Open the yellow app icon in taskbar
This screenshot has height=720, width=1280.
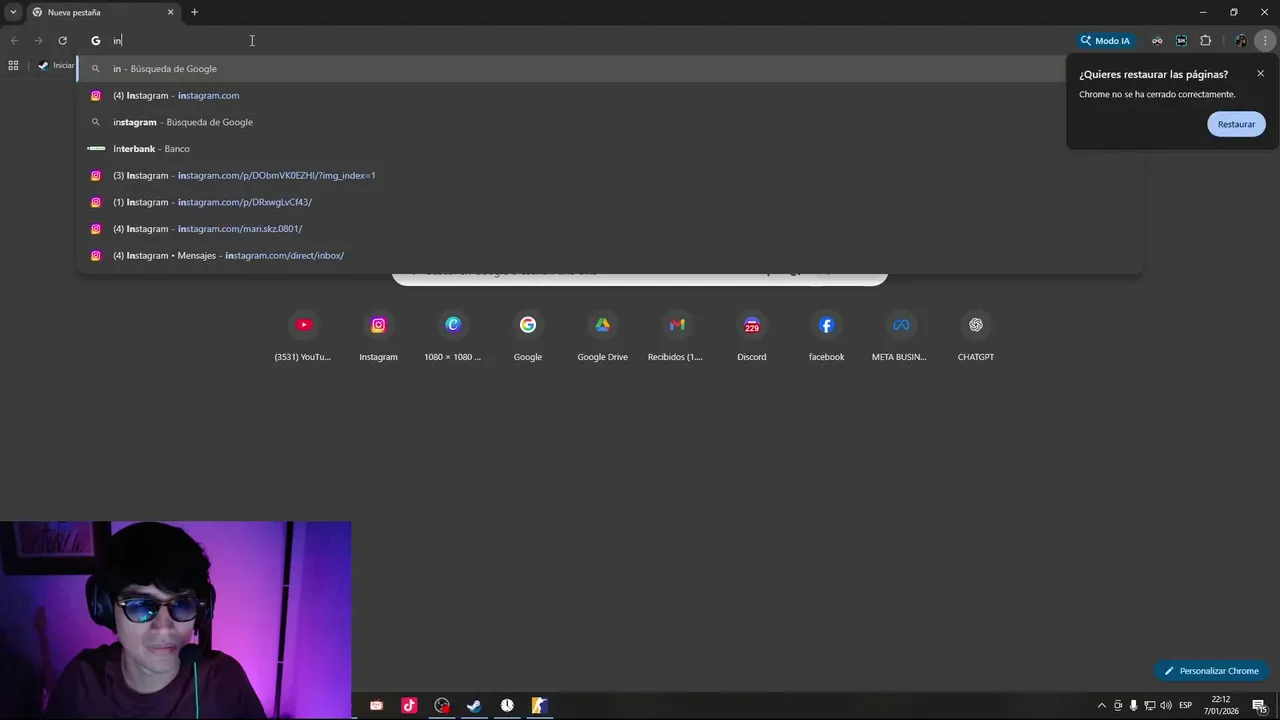point(539,706)
